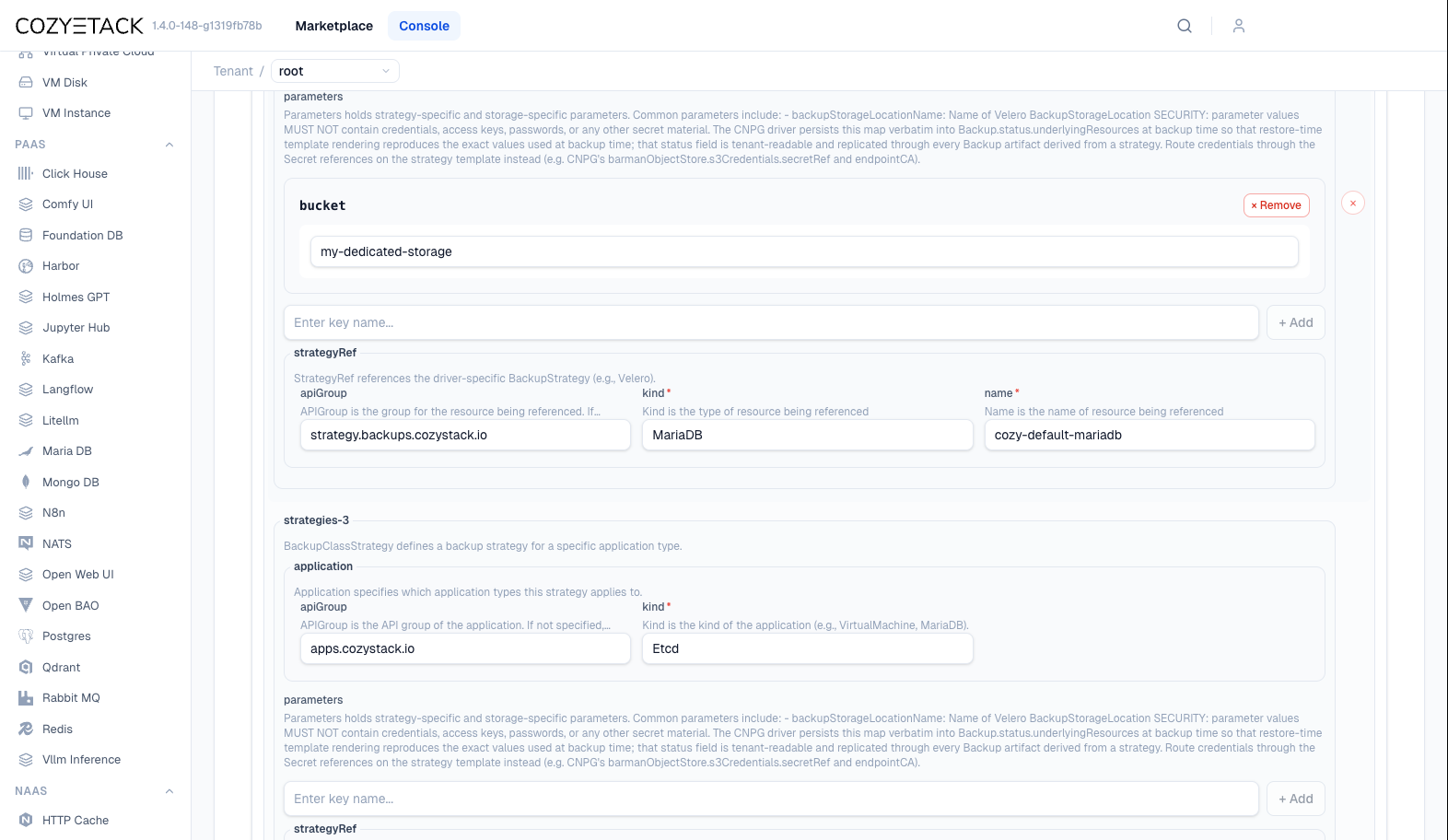1448x840 pixels.
Task: Click the Litellm icon
Action: coord(26,421)
